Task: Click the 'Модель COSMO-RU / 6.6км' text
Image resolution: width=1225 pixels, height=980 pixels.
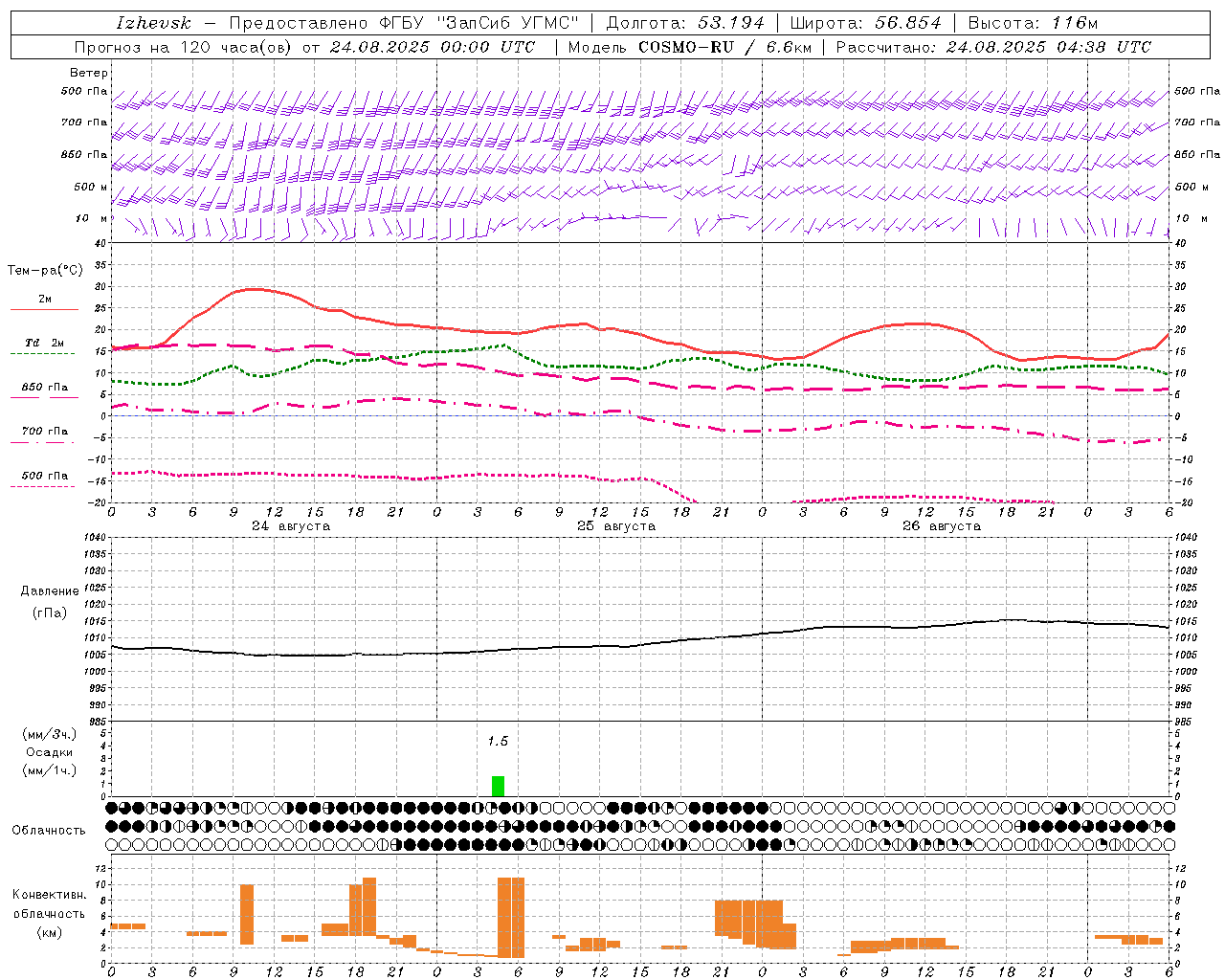Action: (x=690, y=47)
